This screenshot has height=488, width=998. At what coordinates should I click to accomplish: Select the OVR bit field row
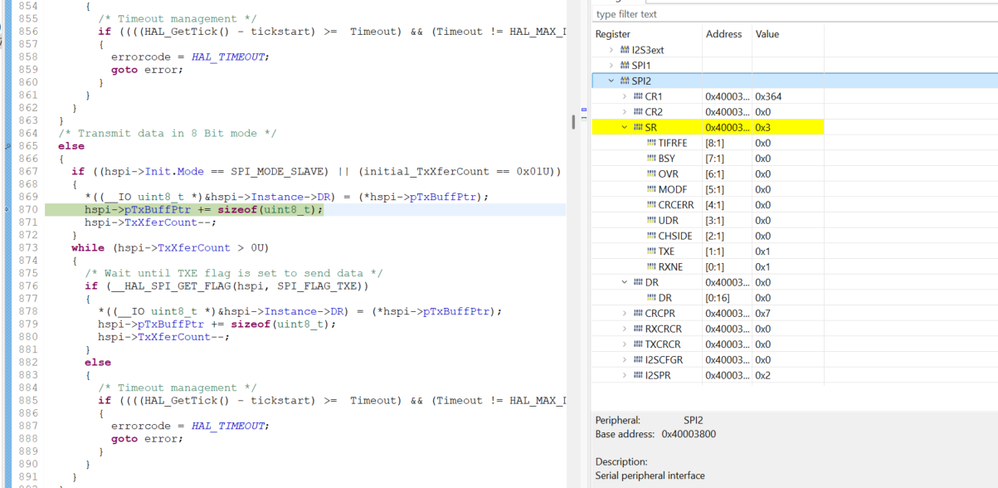tap(708, 174)
